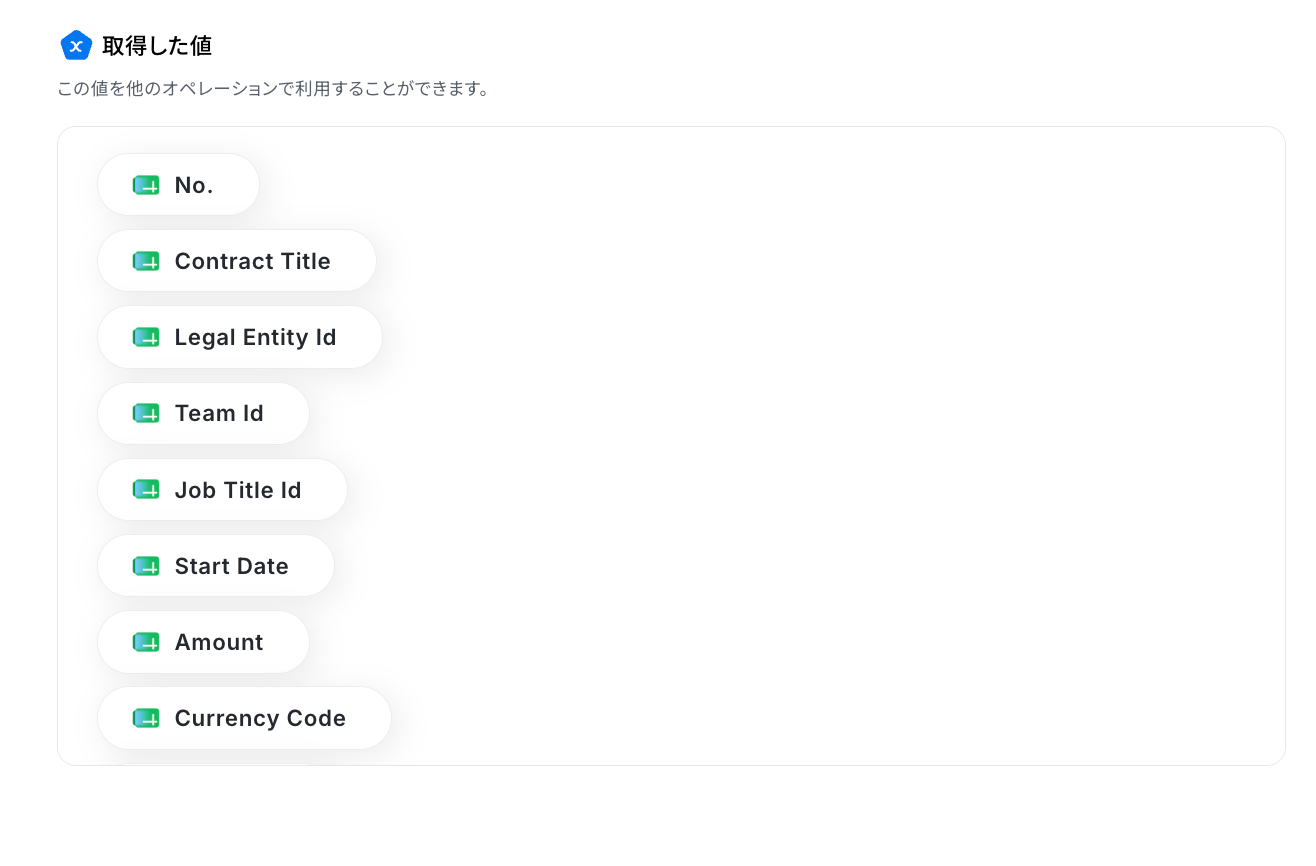Click the この値を他のオペレーション description text
This screenshot has height=866, width=1316.
tap(274, 89)
